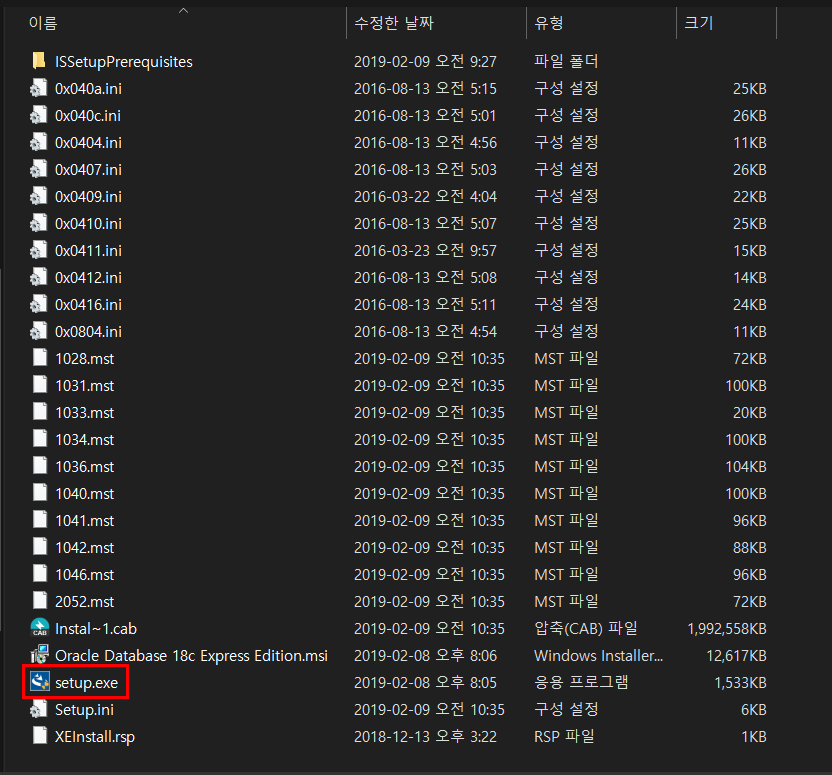Viewport: 832px width, 775px height.
Task: Select the file name setup.exe
Action: click(86, 683)
